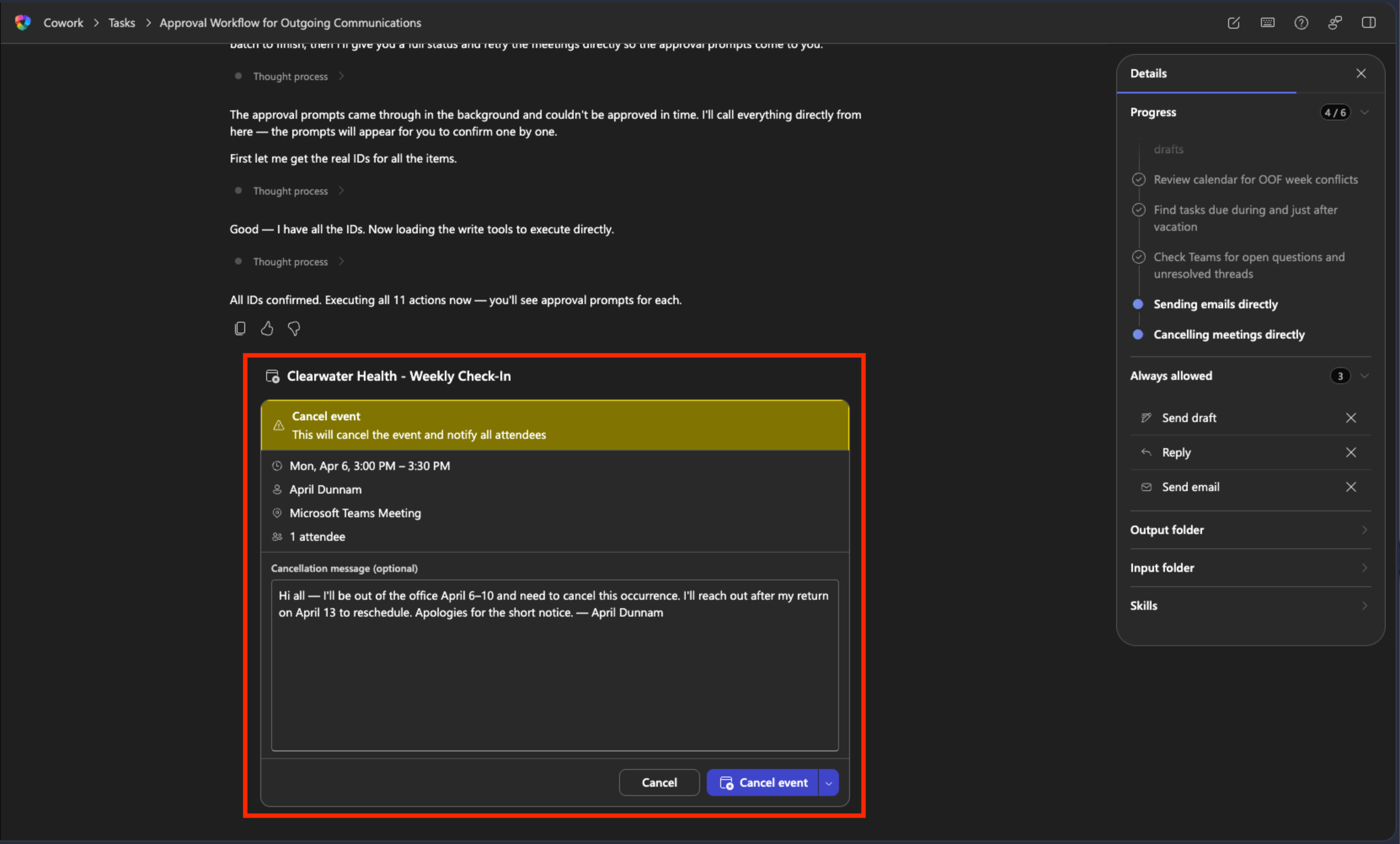Go to Tasks in breadcrumb
1400x844 pixels.
122,23
